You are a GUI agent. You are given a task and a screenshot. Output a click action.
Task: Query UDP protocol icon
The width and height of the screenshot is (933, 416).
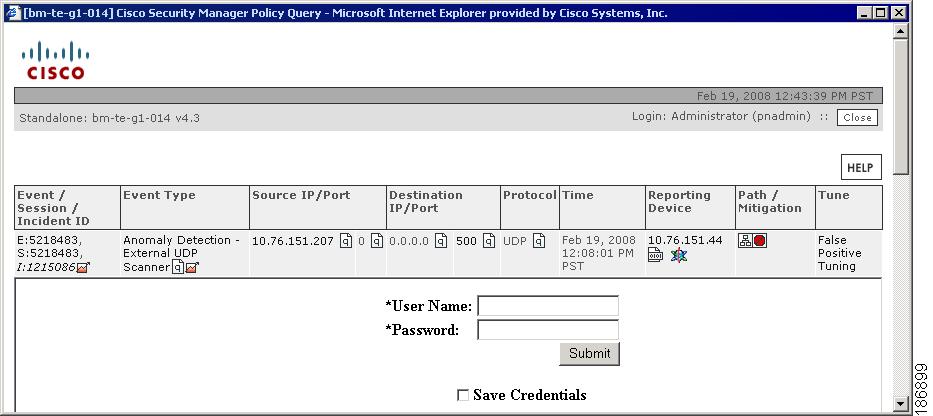coord(538,241)
